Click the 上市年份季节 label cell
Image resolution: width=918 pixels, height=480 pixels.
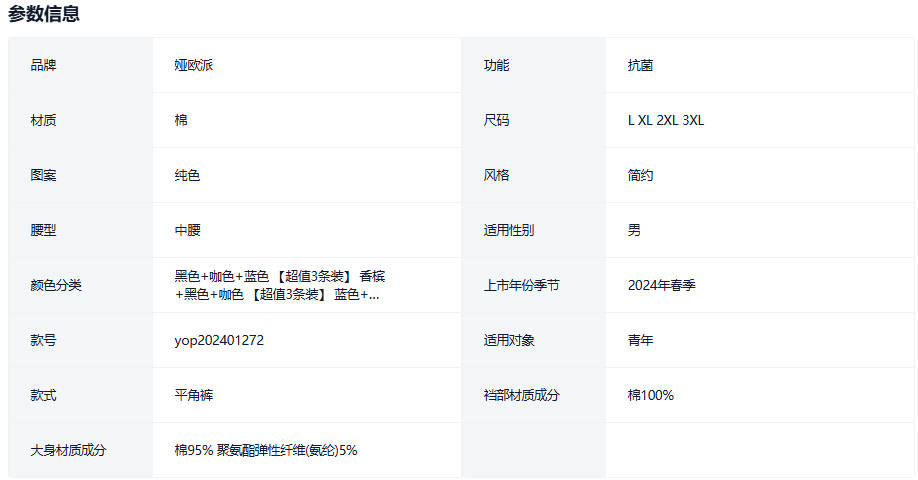tap(521, 285)
